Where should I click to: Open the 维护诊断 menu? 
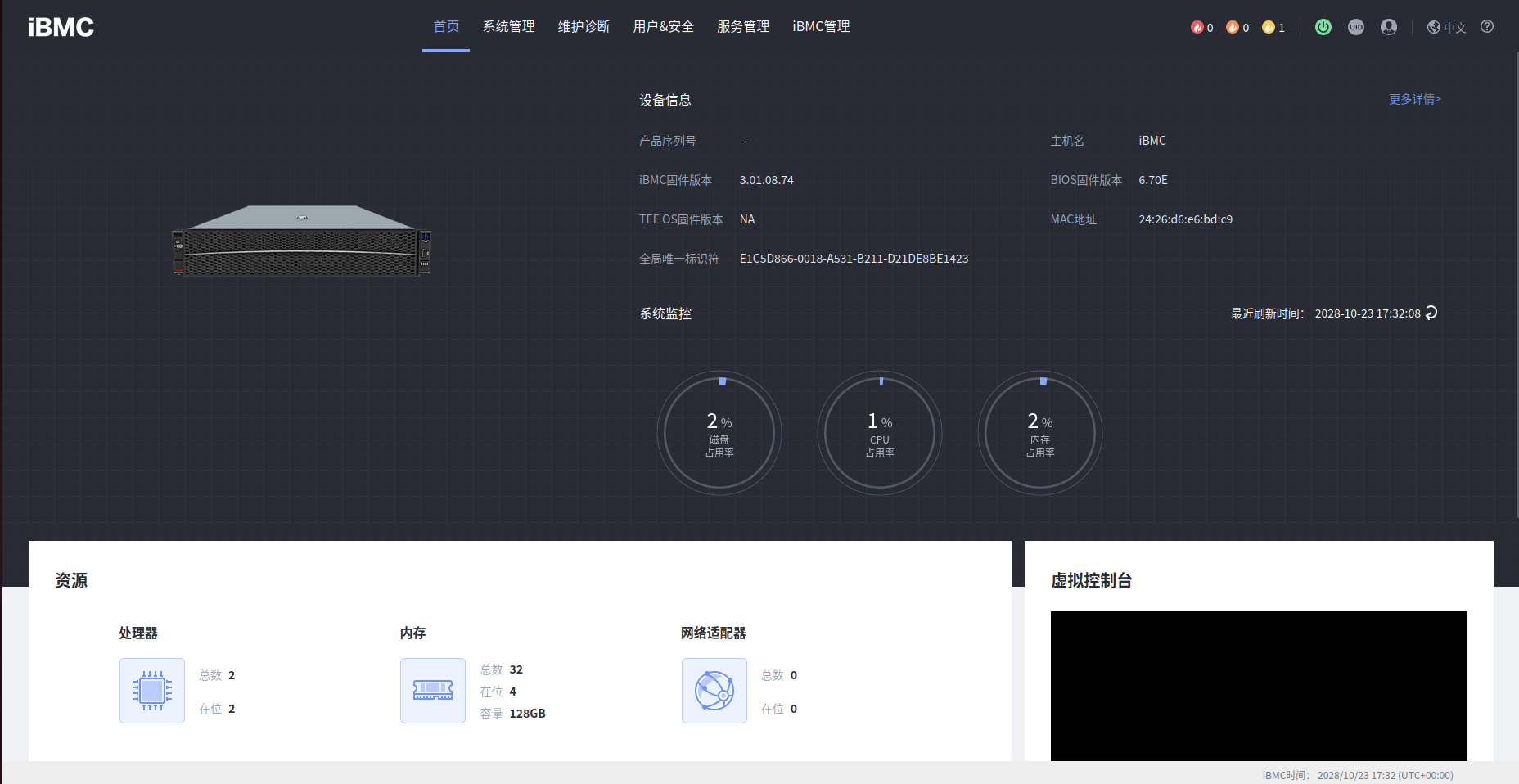[x=584, y=26]
